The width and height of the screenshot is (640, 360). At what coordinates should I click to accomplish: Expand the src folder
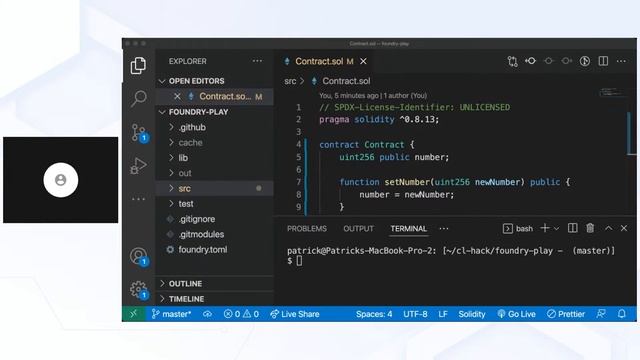pos(214,189)
